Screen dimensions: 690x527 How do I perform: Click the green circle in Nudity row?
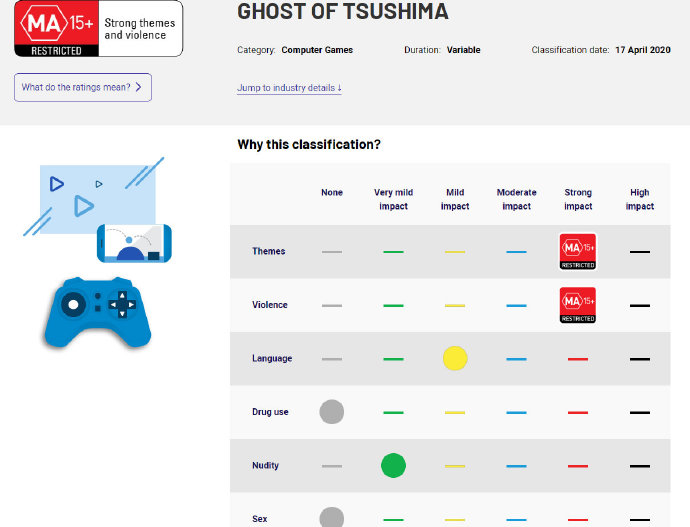coord(393,465)
